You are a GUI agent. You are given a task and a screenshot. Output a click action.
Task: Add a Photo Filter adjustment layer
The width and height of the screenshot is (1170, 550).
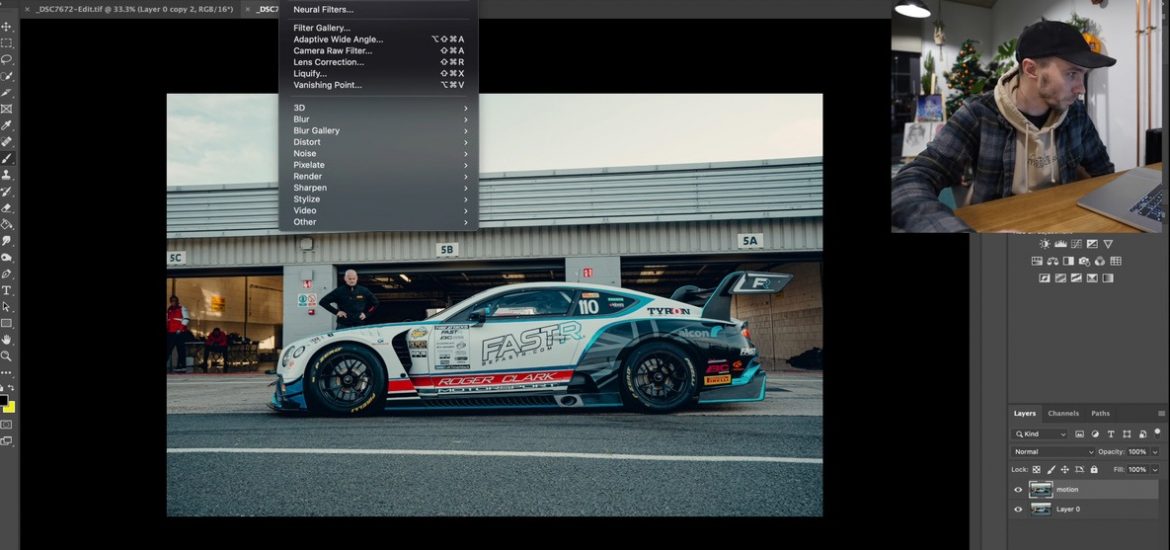(x=1083, y=261)
